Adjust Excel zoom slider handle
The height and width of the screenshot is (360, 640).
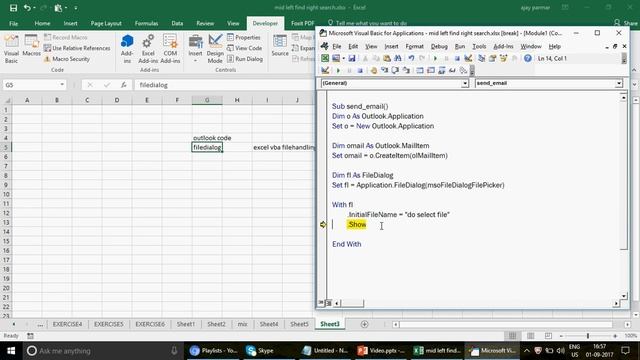click(x=588, y=336)
